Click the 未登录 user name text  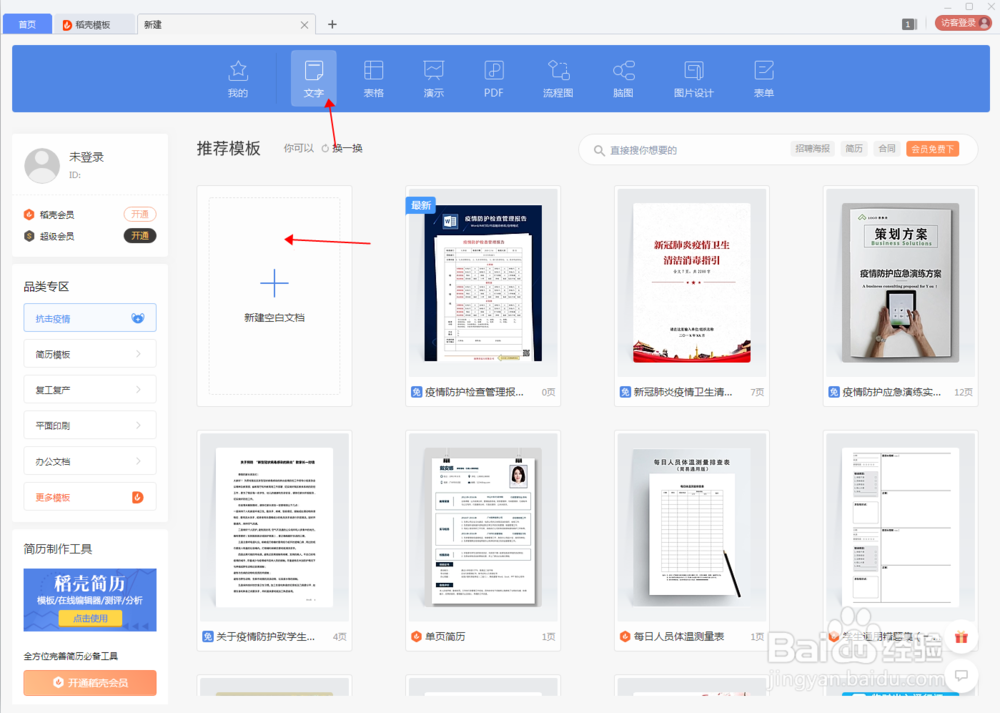(x=86, y=157)
